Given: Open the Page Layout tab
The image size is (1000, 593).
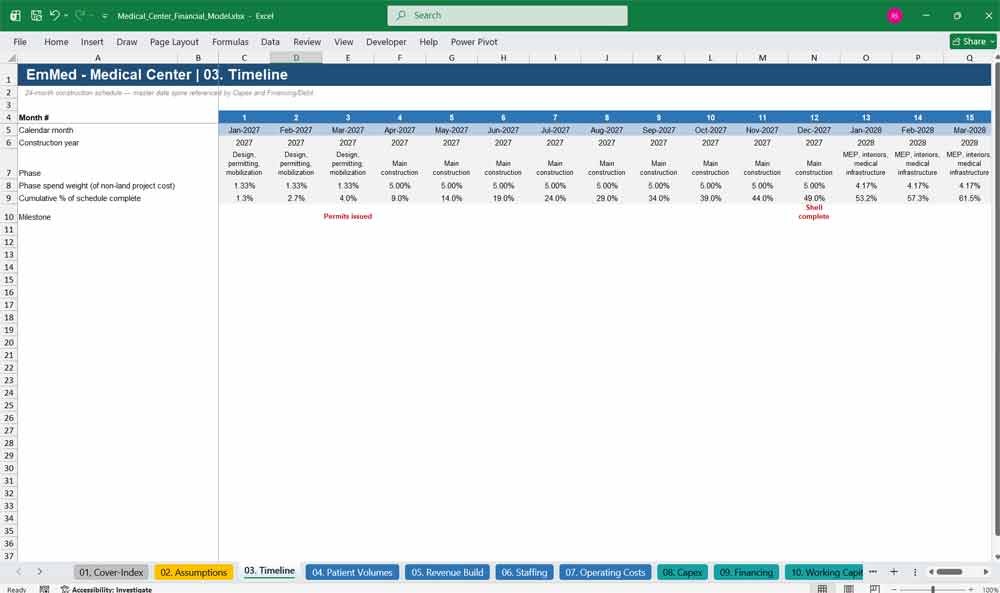Looking at the screenshot, I should [174, 41].
